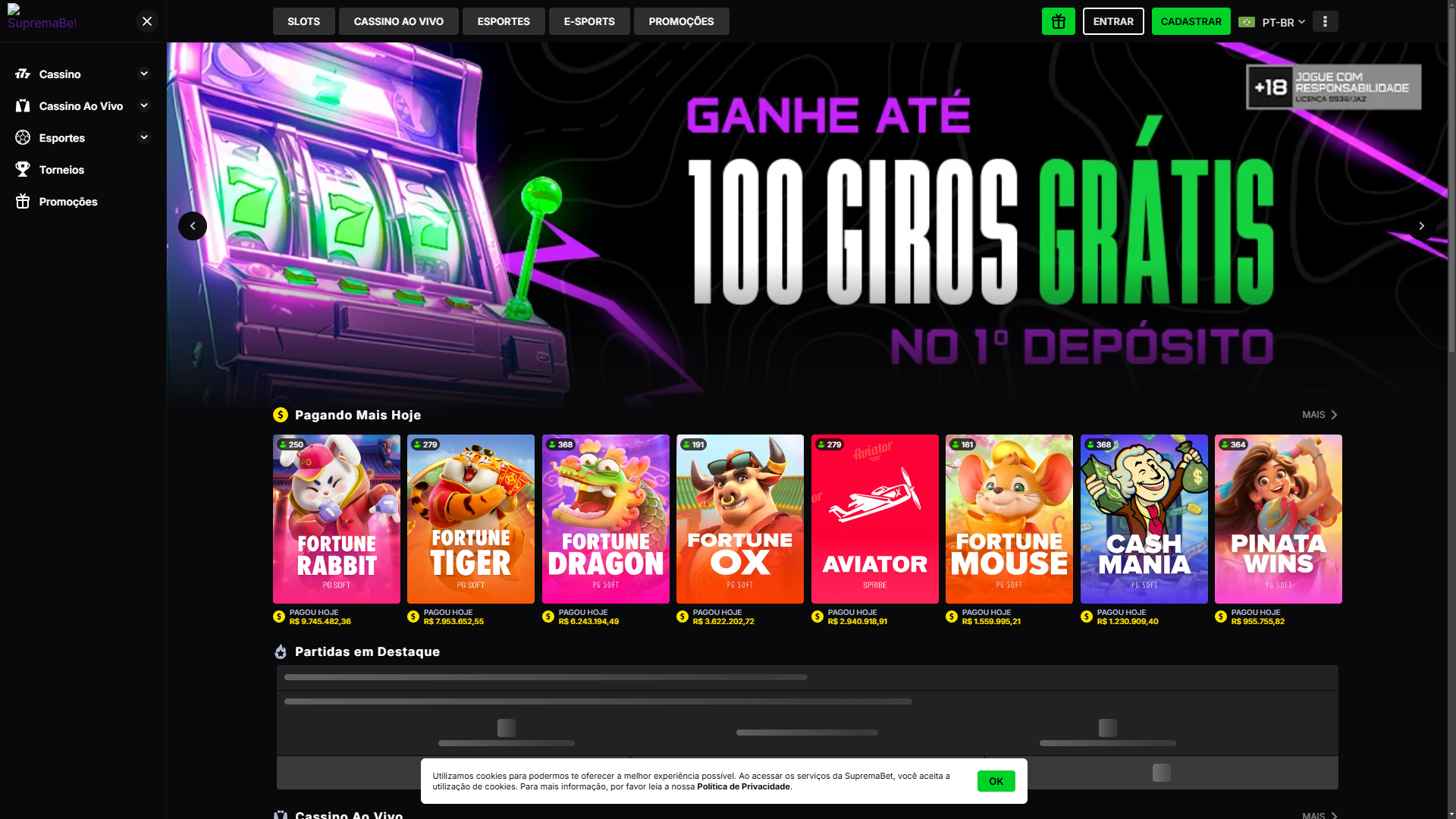The width and height of the screenshot is (1456, 819).
Task: Click the CADASTRAR register button
Action: click(x=1191, y=21)
